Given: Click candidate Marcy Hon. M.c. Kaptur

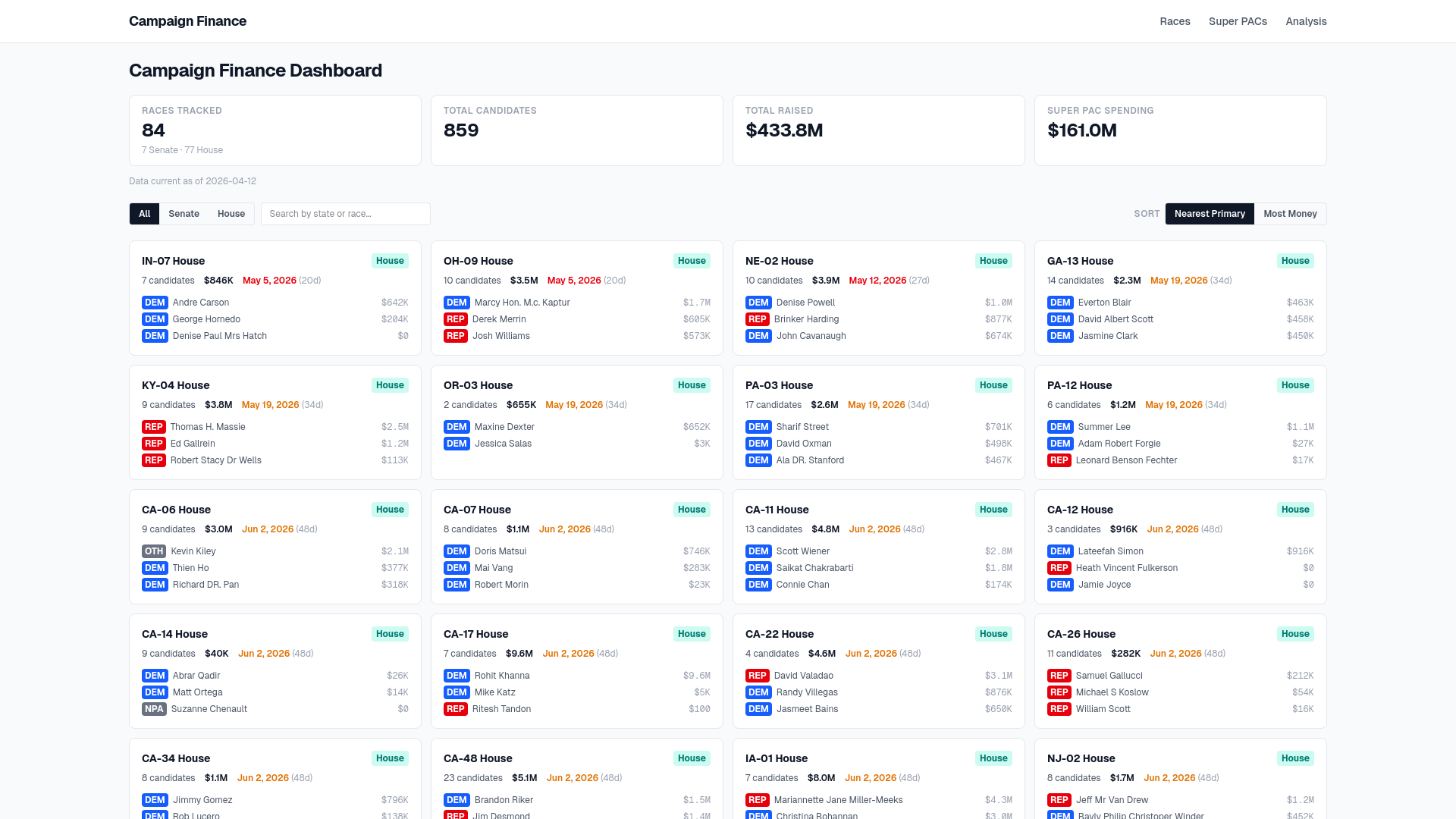Looking at the screenshot, I should pyautogui.click(x=522, y=303).
